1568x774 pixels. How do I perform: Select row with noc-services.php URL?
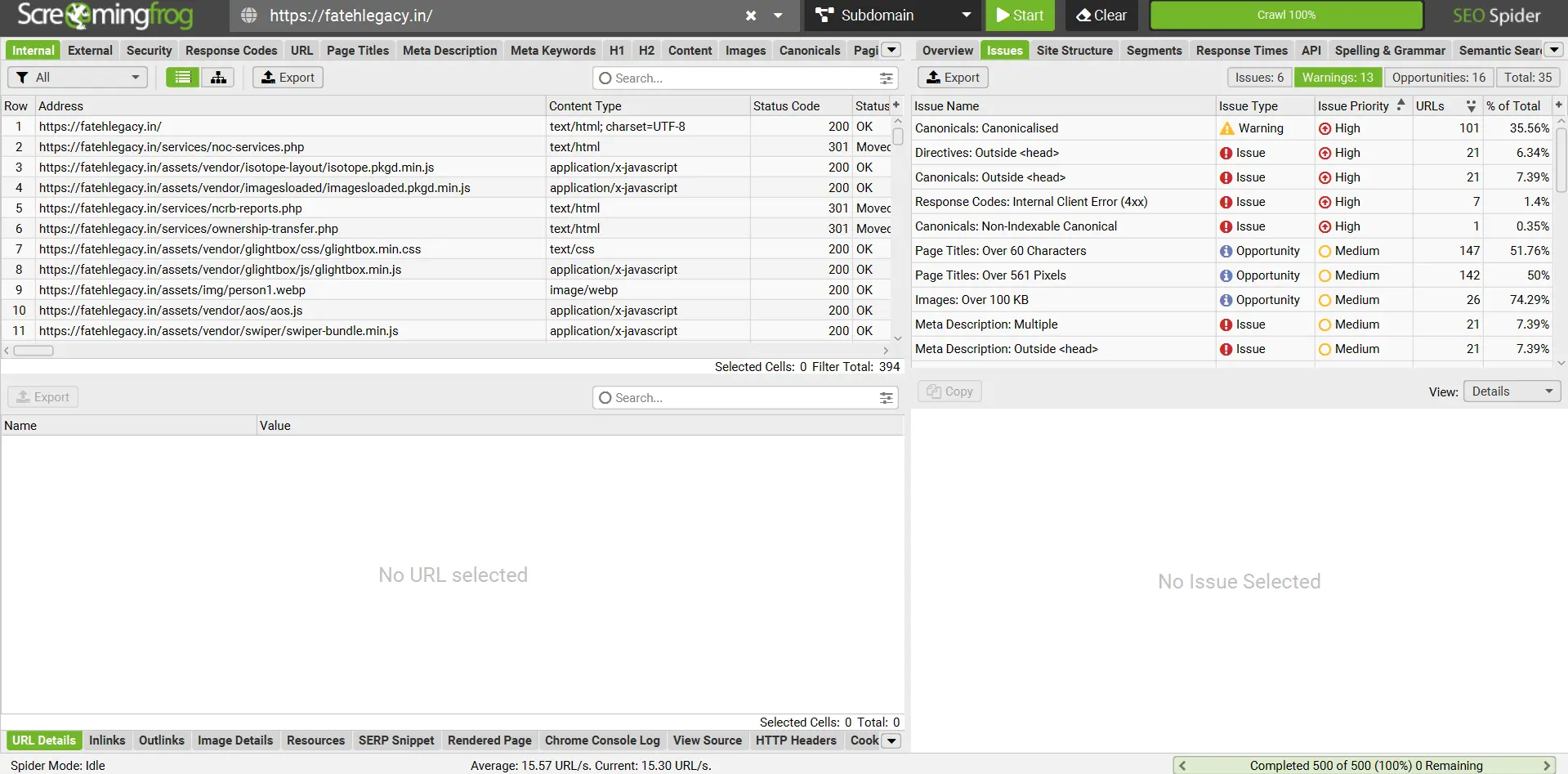pyautogui.click(x=447, y=147)
